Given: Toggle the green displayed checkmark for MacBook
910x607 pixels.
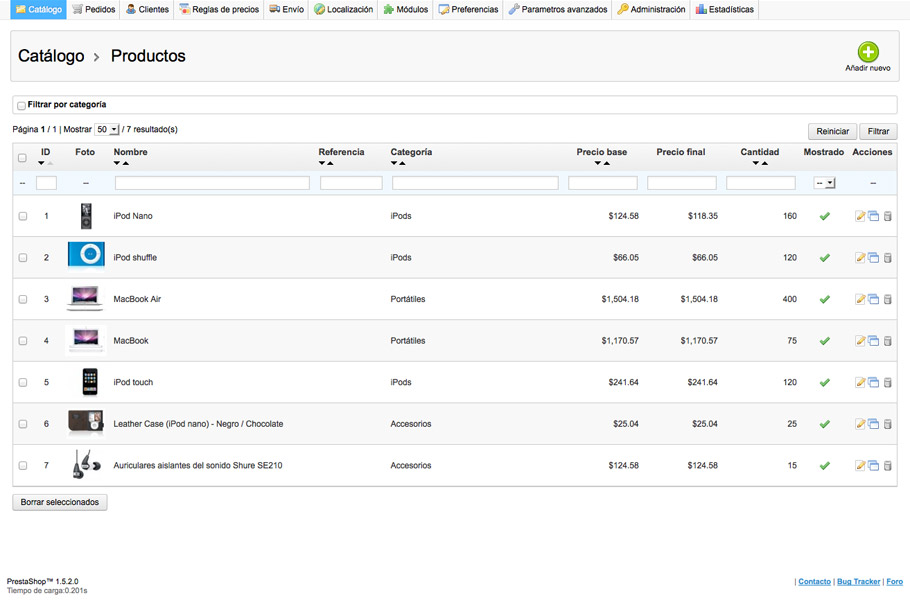Looking at the screenshot, I should (x=824, y=341).
